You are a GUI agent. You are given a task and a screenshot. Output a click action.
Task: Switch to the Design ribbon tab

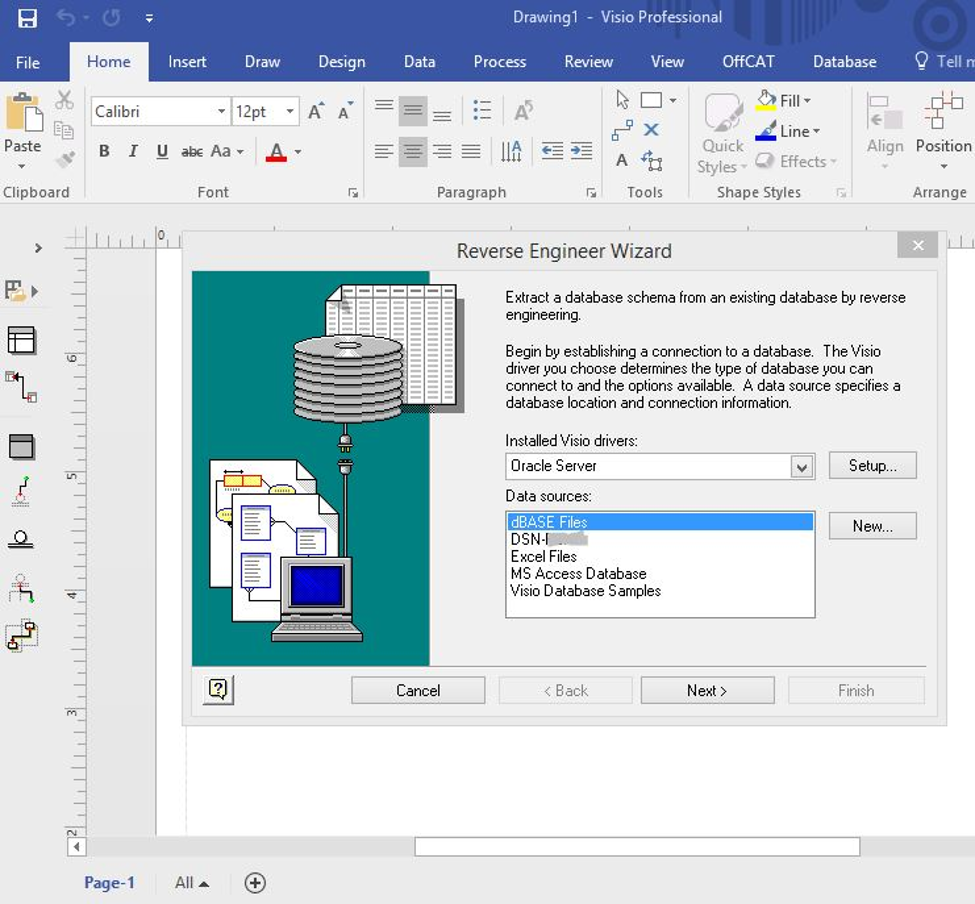[342, 62]
